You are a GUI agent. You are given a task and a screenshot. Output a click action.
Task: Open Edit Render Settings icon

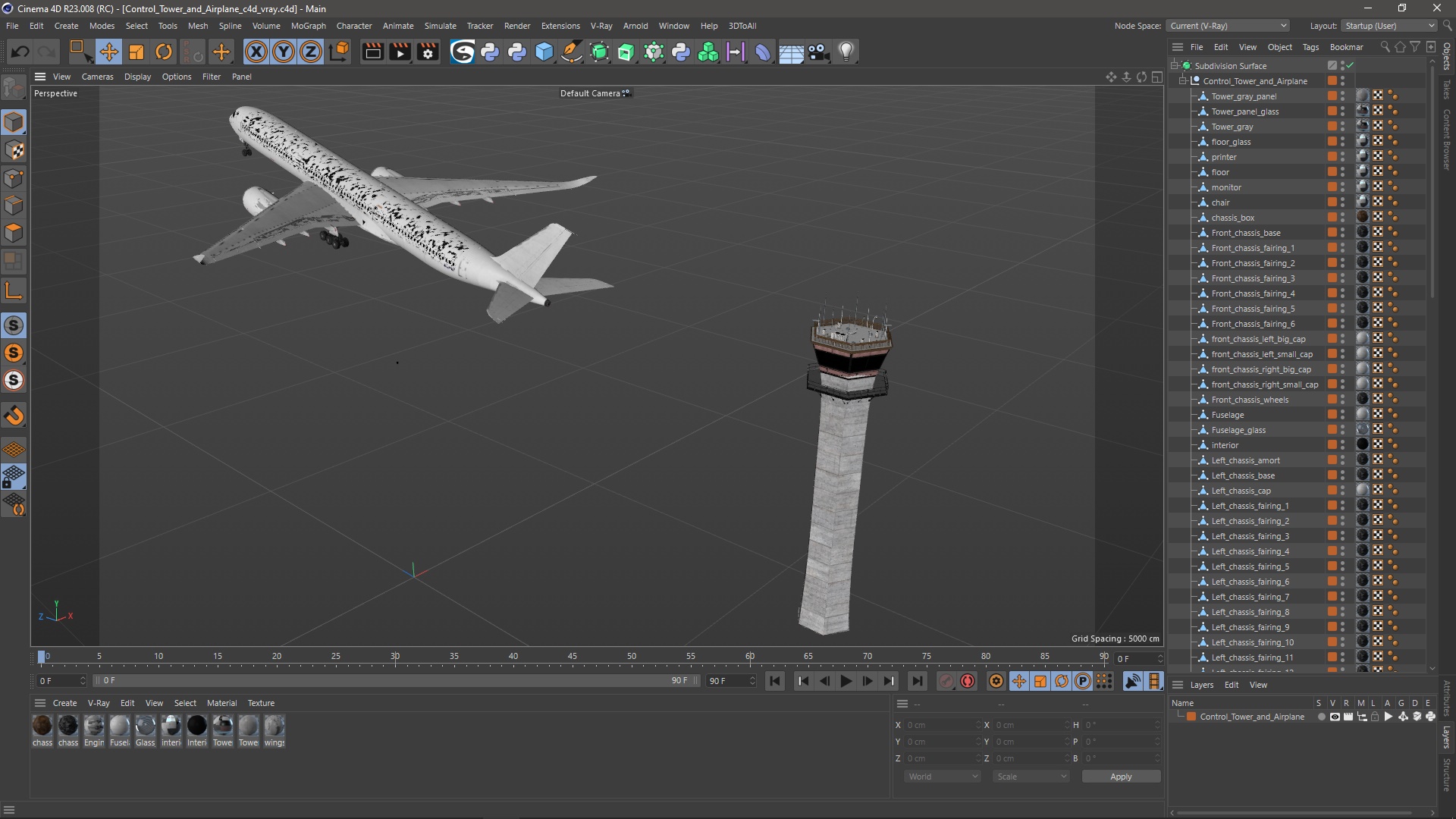point(428,52)
